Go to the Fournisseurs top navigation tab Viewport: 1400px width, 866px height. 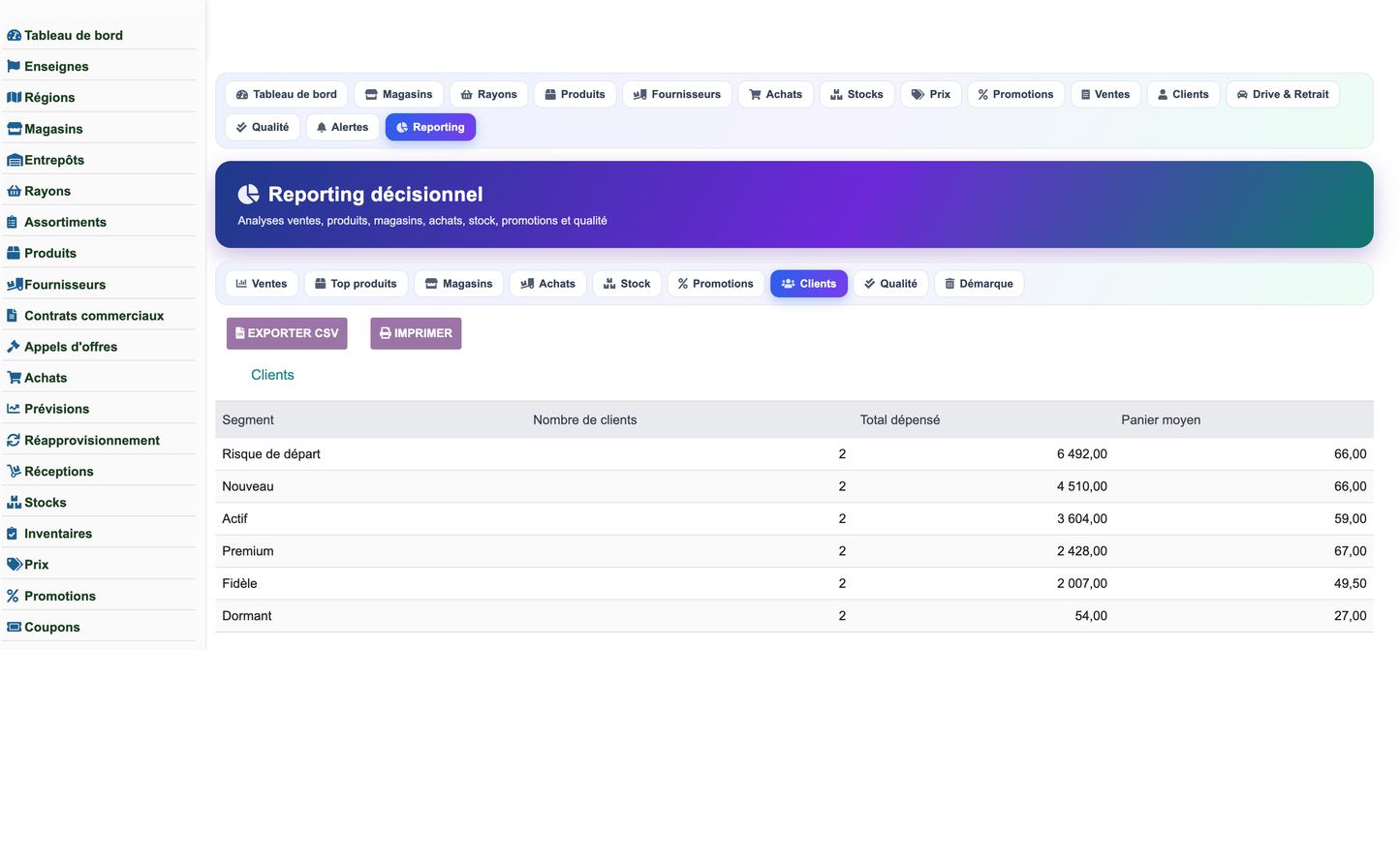pos(677,95)
